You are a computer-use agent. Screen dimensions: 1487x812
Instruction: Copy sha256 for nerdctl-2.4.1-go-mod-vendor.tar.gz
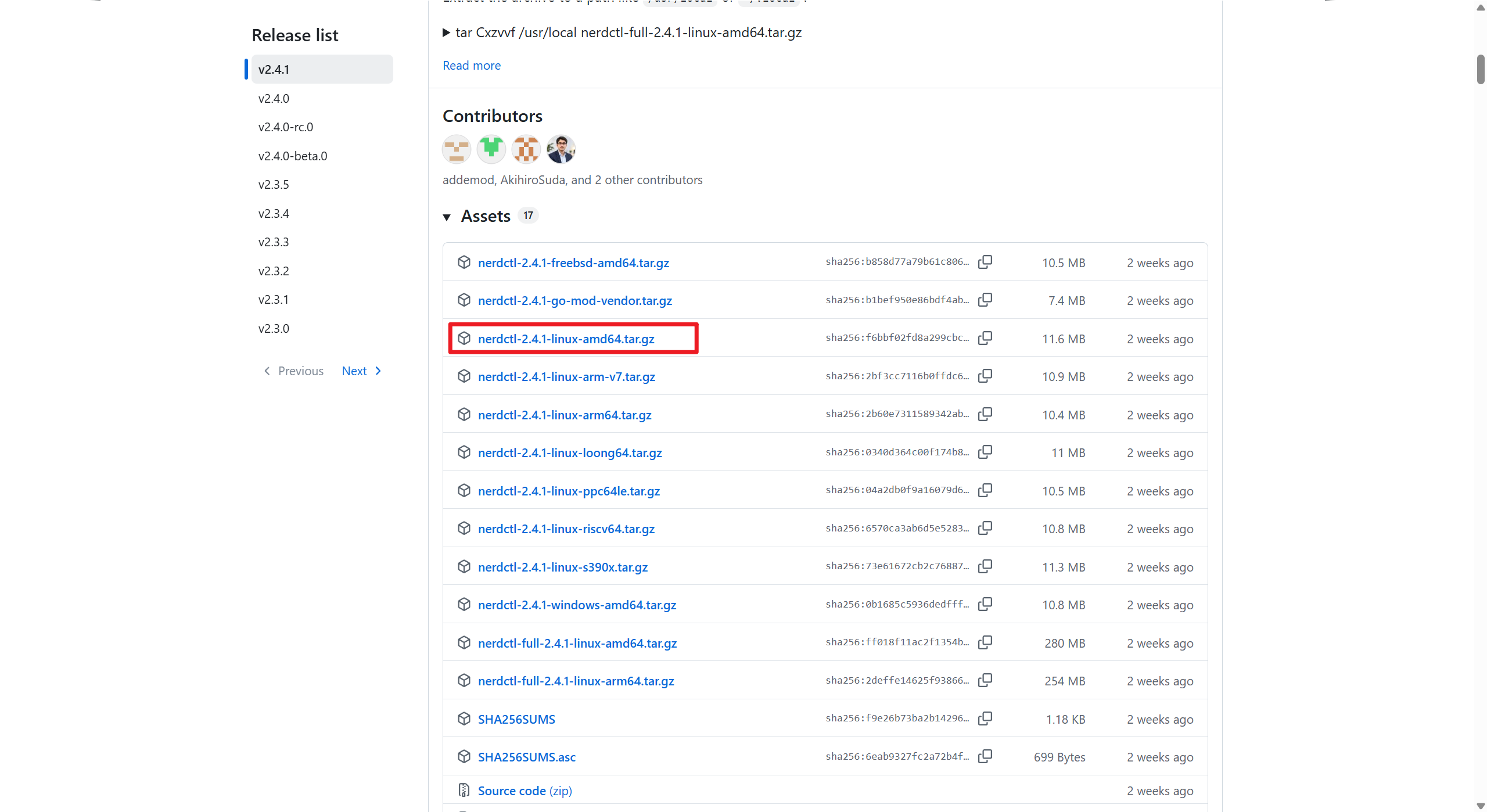[985, 300]
